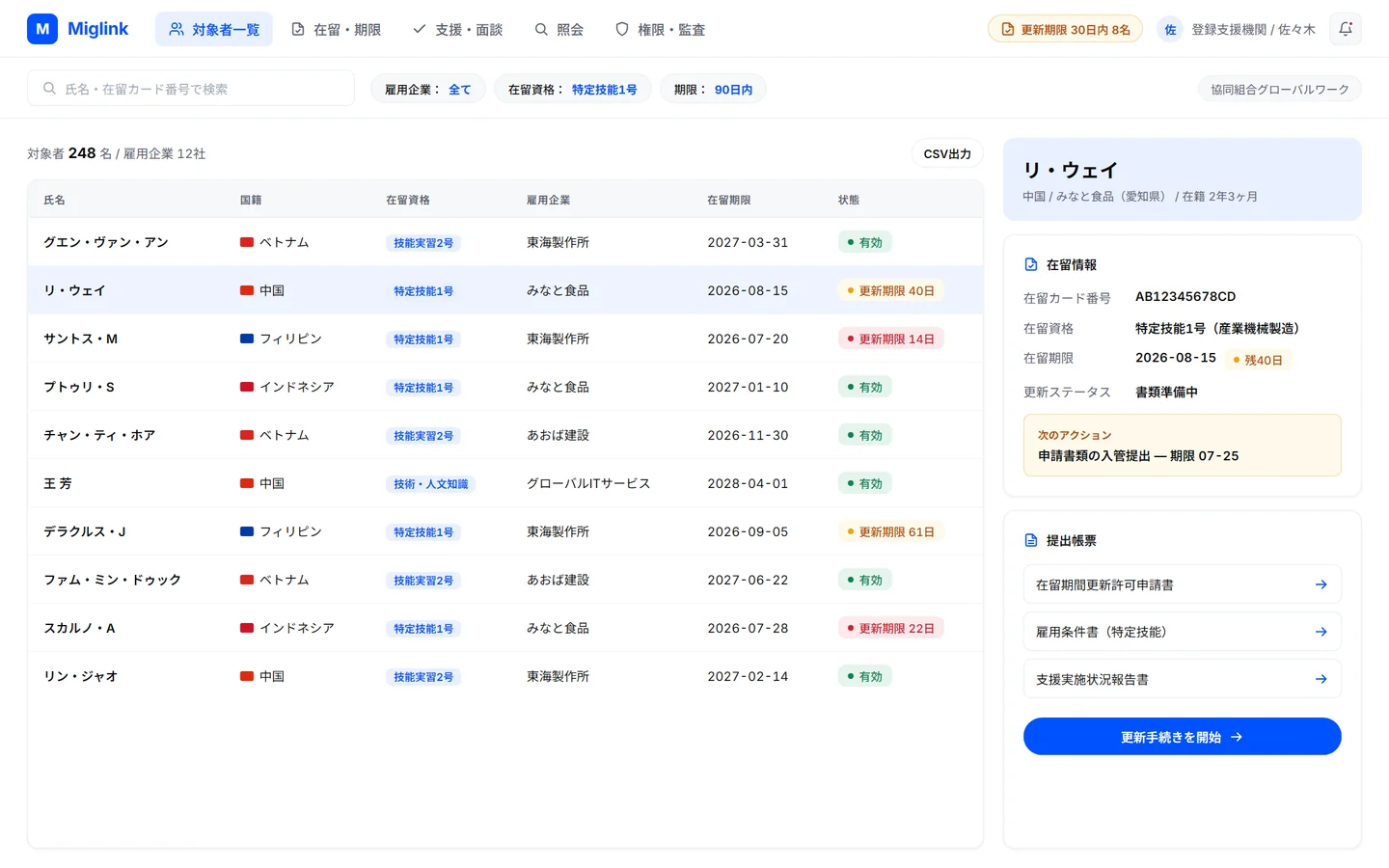1389x868 pixels.
Task: Click China flag in リン・ジャオ row
Action: [x=247, y=676]
